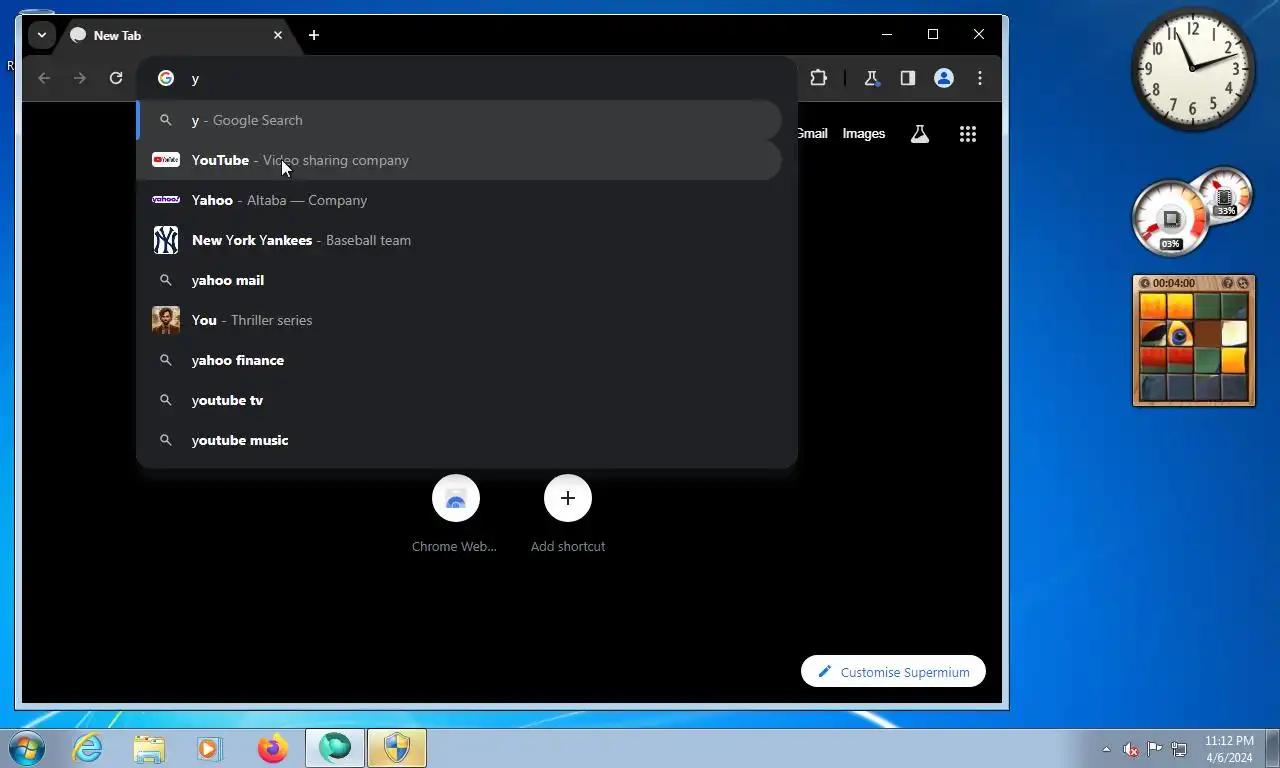The width and height of the screenshot is (1280, 768).
Task: Open Chrome Web Store shortcut
Action: pos(455,514)
